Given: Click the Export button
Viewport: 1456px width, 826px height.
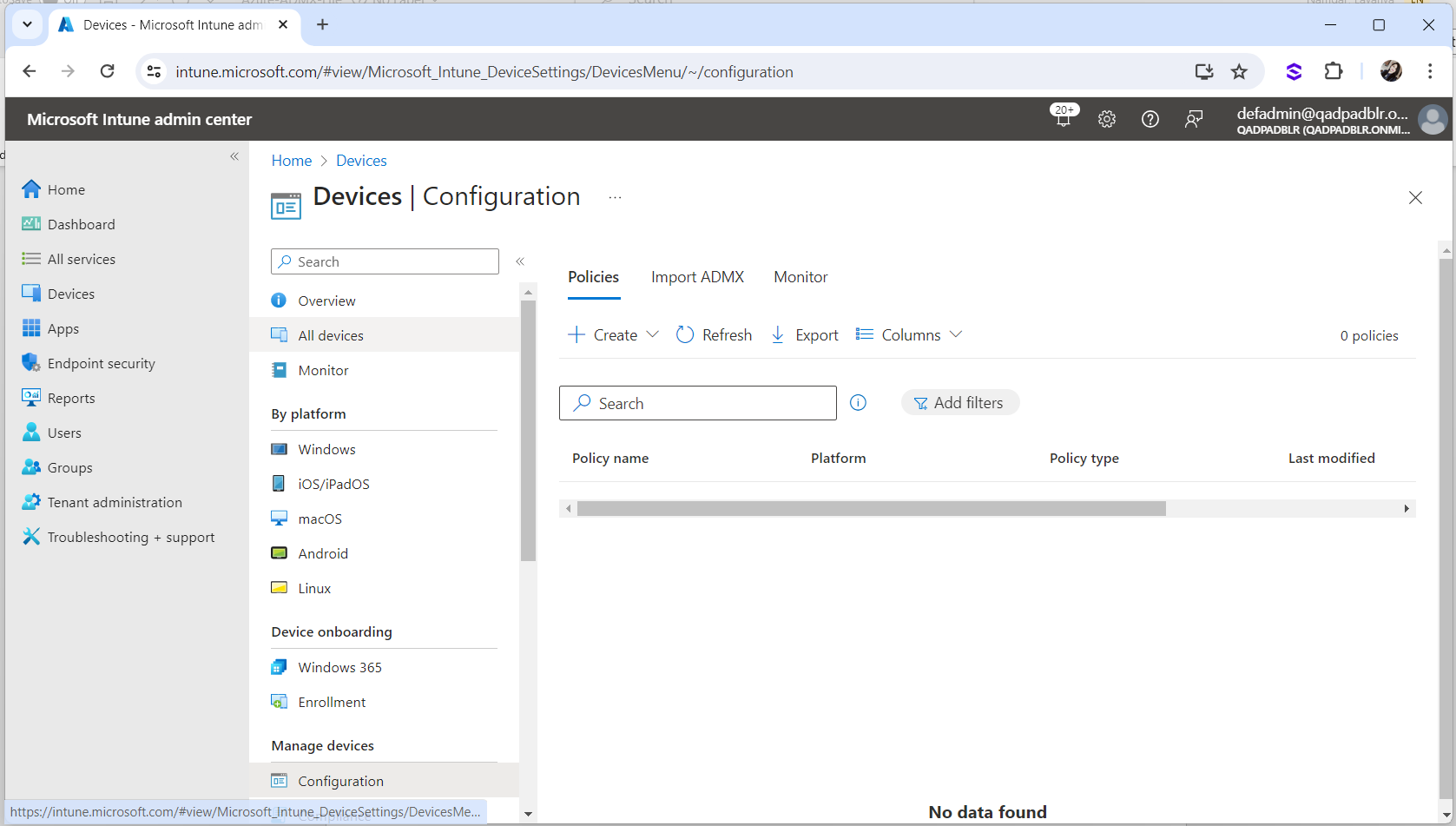Looking at the screenshot, I should click(805, 335).
